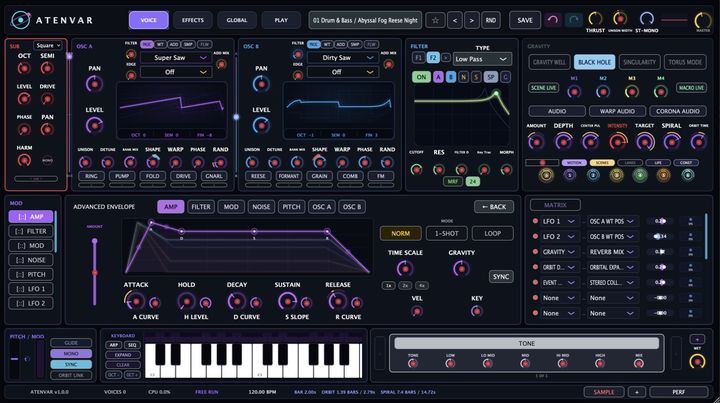The image size is (720, 403).
Task: Select the FILTER envelope tab
Action: point(201,207)
